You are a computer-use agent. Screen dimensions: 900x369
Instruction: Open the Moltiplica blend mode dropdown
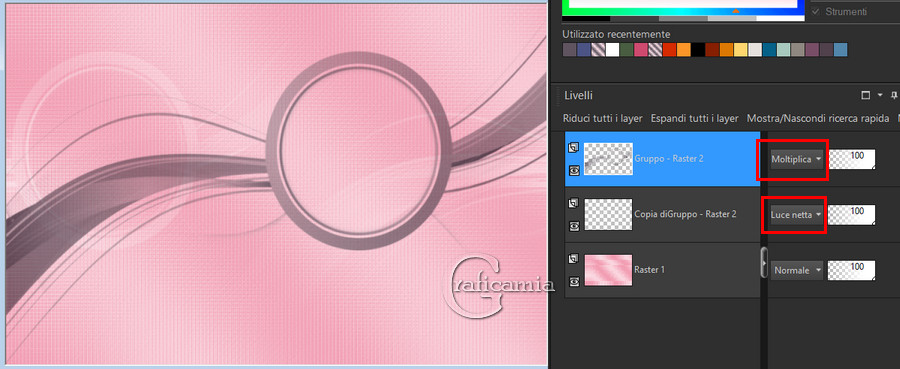pyautogui.click(x=797, y=160)
